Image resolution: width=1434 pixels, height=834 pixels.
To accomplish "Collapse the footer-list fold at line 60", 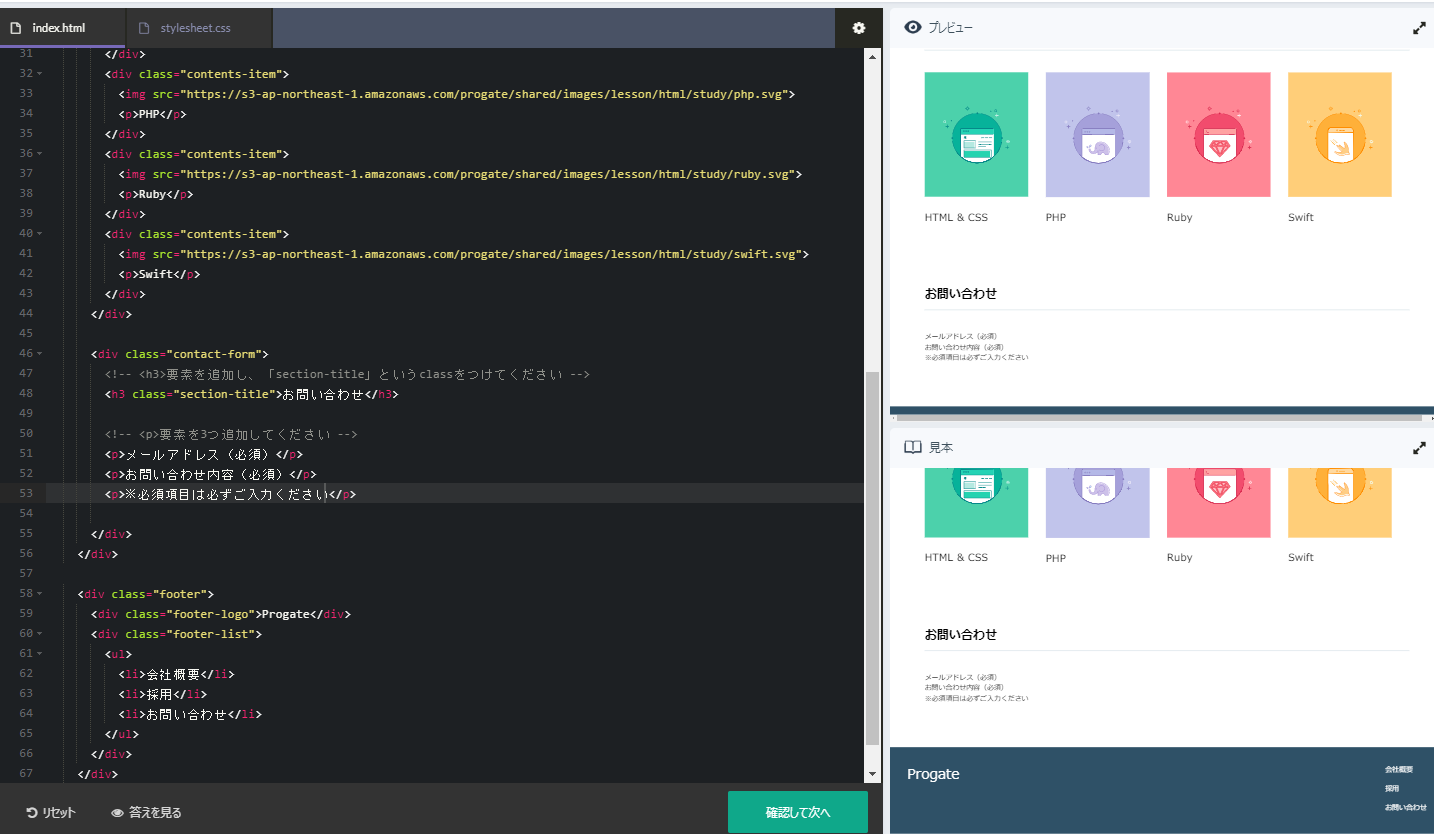I will click(39, 634).
